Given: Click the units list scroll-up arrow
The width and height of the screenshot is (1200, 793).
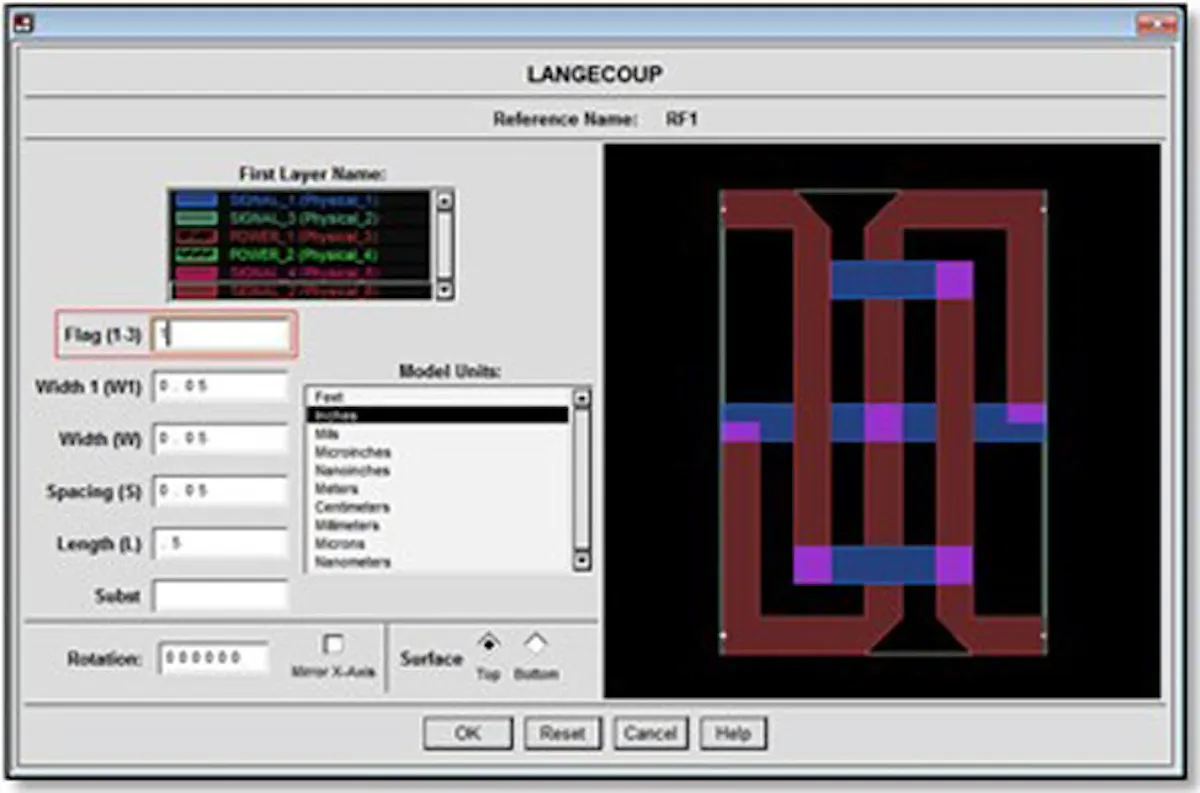Looking at the screenshot, I should pos(583,396).
